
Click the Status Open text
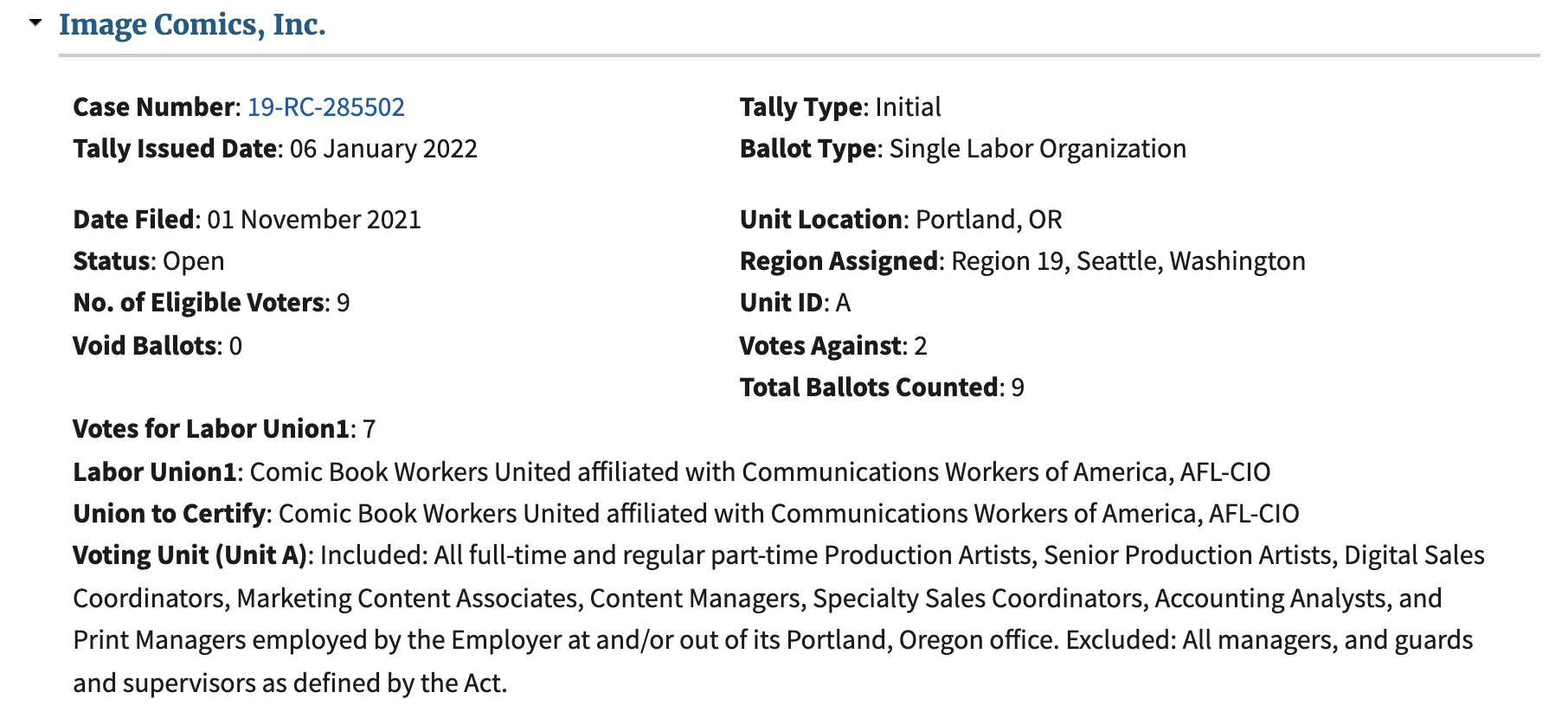[149, 261]
